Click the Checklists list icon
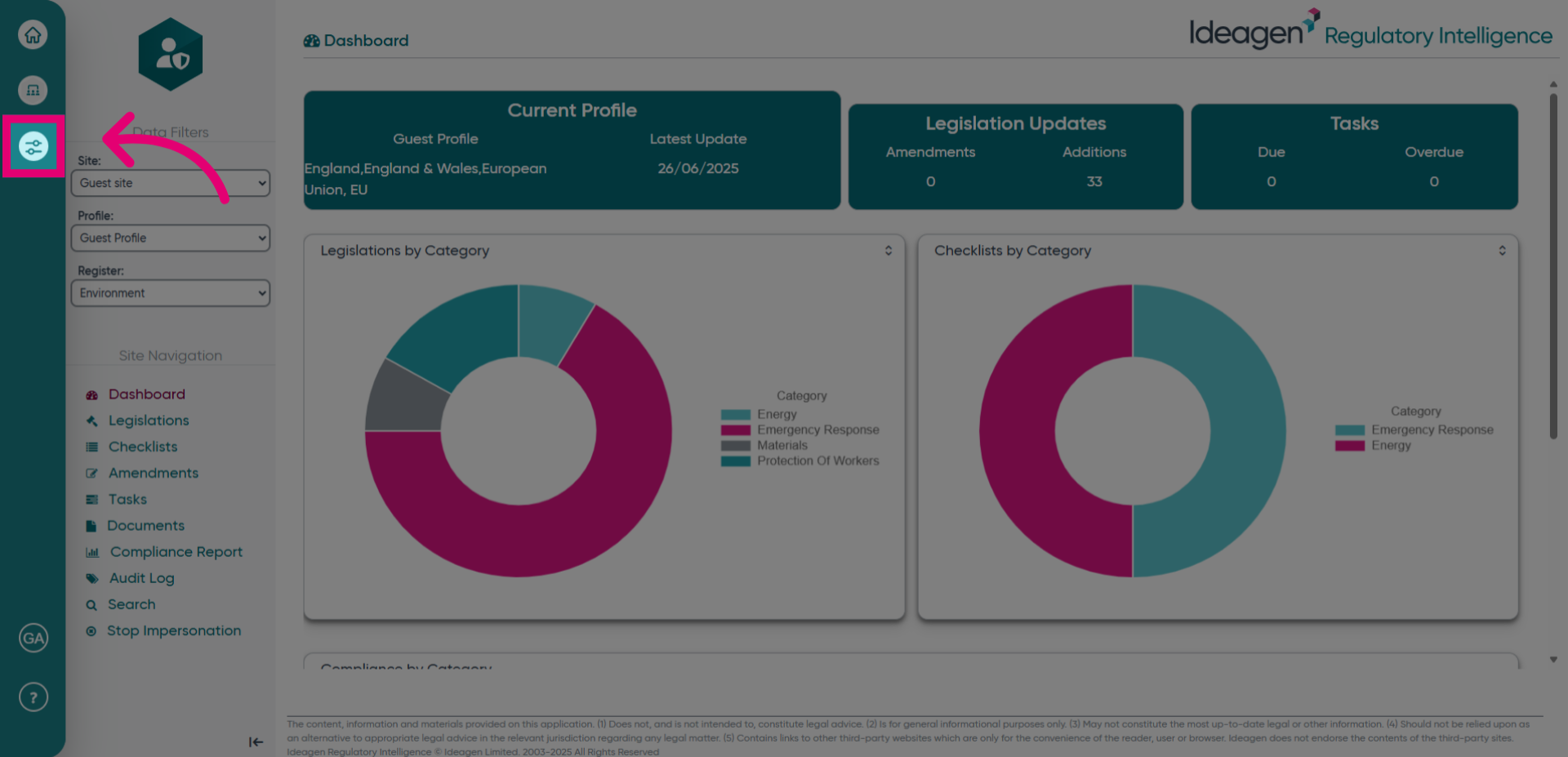This screenshot has width=1568, height=757. click(x=91, y=448)
